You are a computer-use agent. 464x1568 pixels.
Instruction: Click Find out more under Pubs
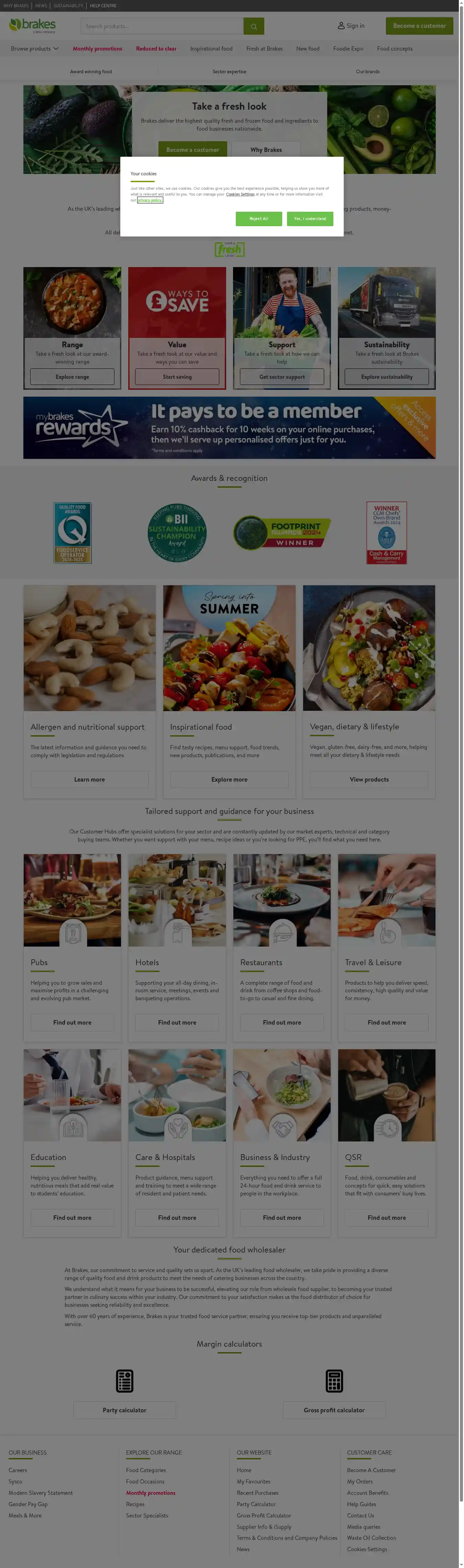click(72, 1022)
